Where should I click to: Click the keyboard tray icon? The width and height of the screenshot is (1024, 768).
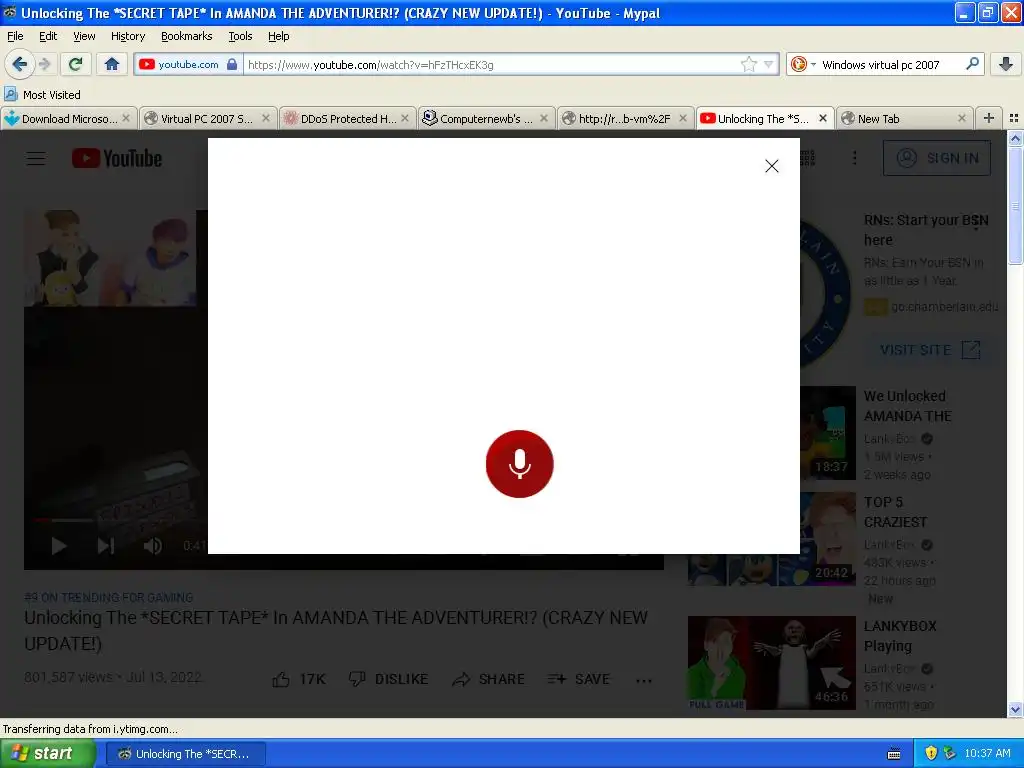pos(894,754)
